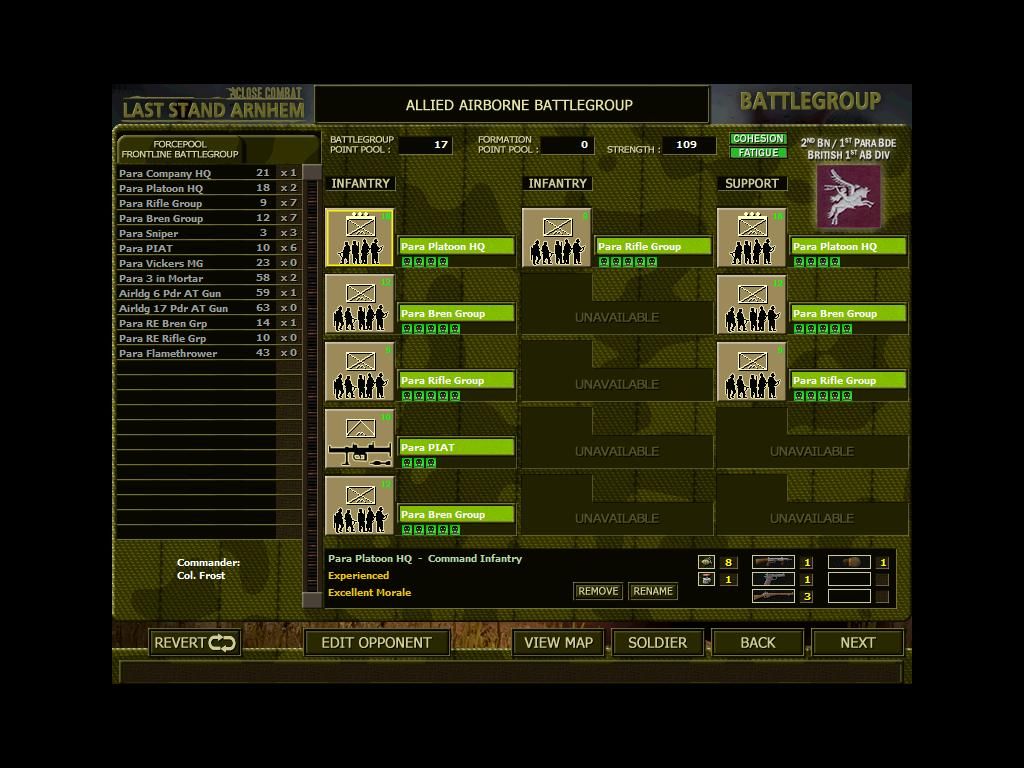This screenshot has width=1024, height=768.
Task: Click the Para Platoon HQ name label under Support
Action: pos(848,246)
